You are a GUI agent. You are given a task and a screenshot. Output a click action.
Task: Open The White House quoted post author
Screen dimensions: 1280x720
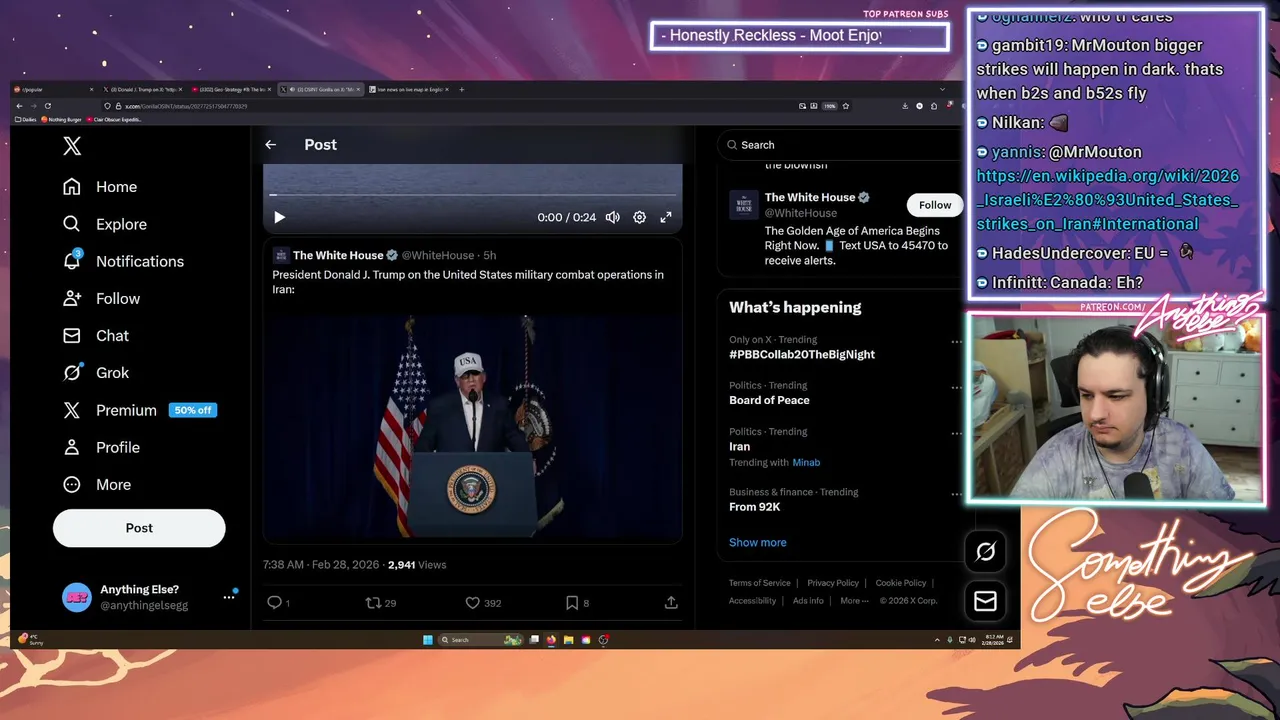pos(338,255)
